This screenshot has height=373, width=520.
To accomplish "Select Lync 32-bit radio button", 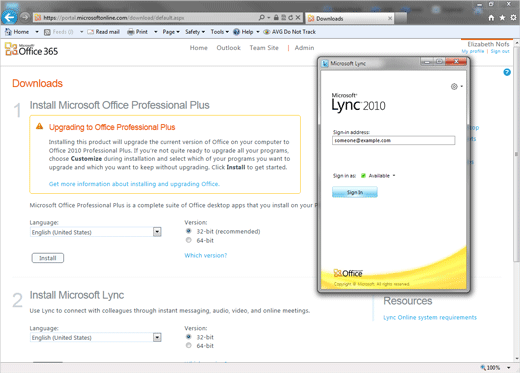I will 189,337.
